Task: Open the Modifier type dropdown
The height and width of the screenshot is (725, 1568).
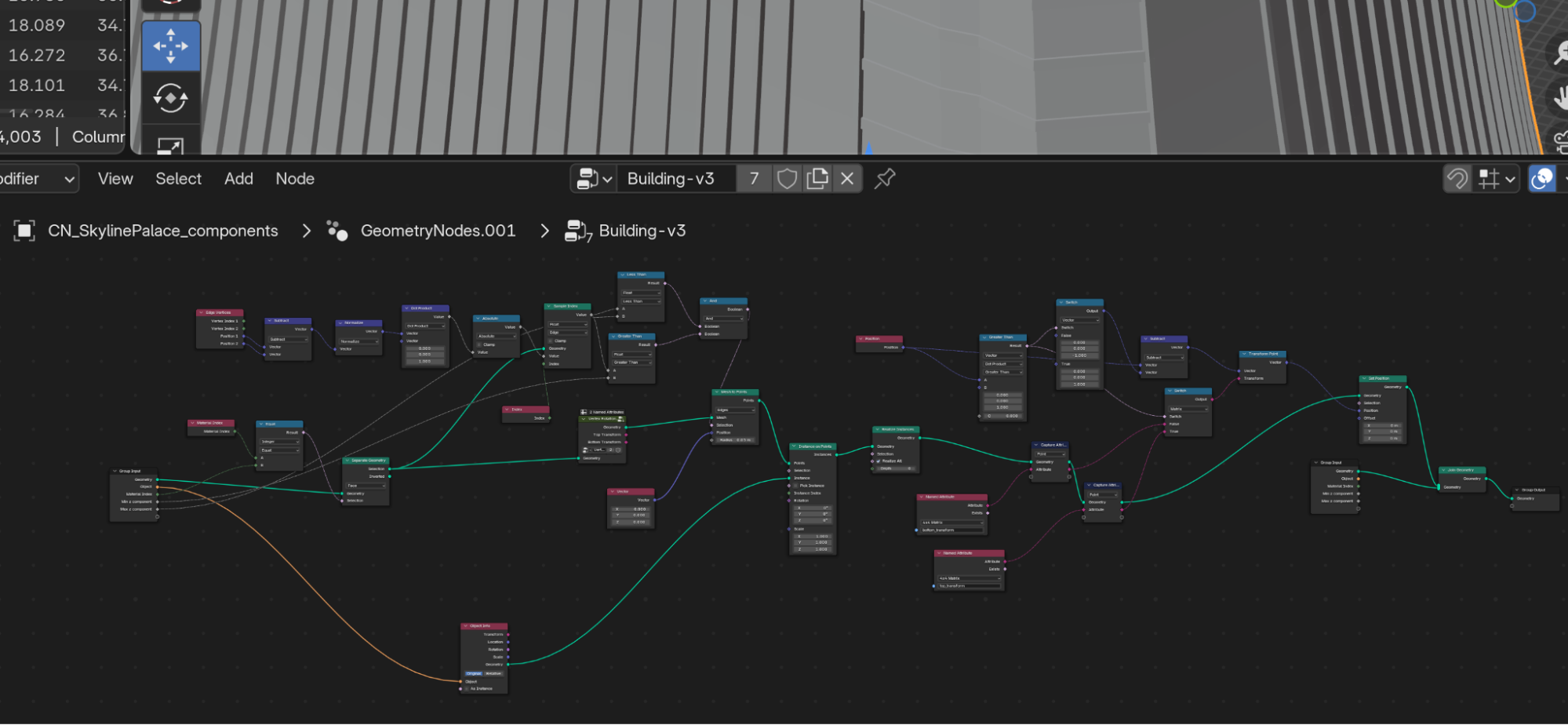Action: coord(38,179)
